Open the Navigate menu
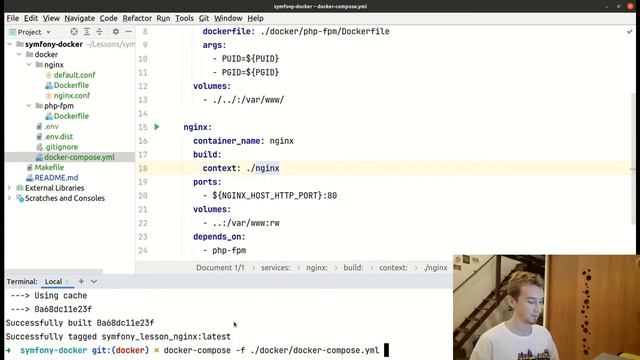Viewport: 640px width, 360px height. tap(80, 18)
